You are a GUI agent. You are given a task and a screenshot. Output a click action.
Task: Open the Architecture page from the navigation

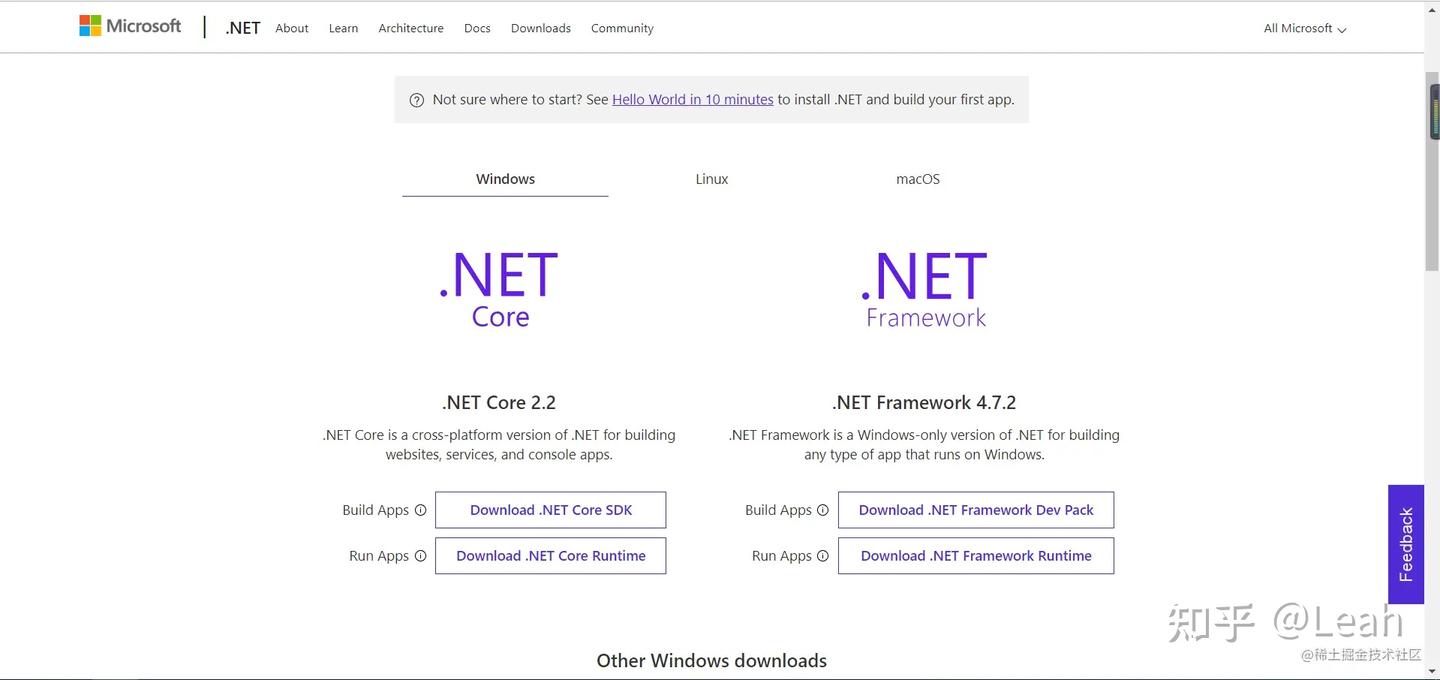[x=410, y=28]
